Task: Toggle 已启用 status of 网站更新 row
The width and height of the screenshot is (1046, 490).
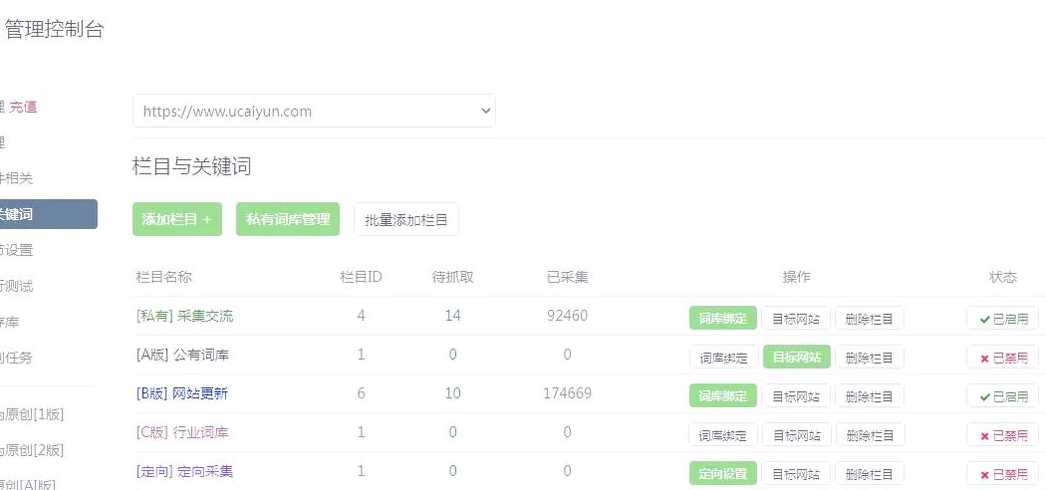Action: coord(1003,396)
